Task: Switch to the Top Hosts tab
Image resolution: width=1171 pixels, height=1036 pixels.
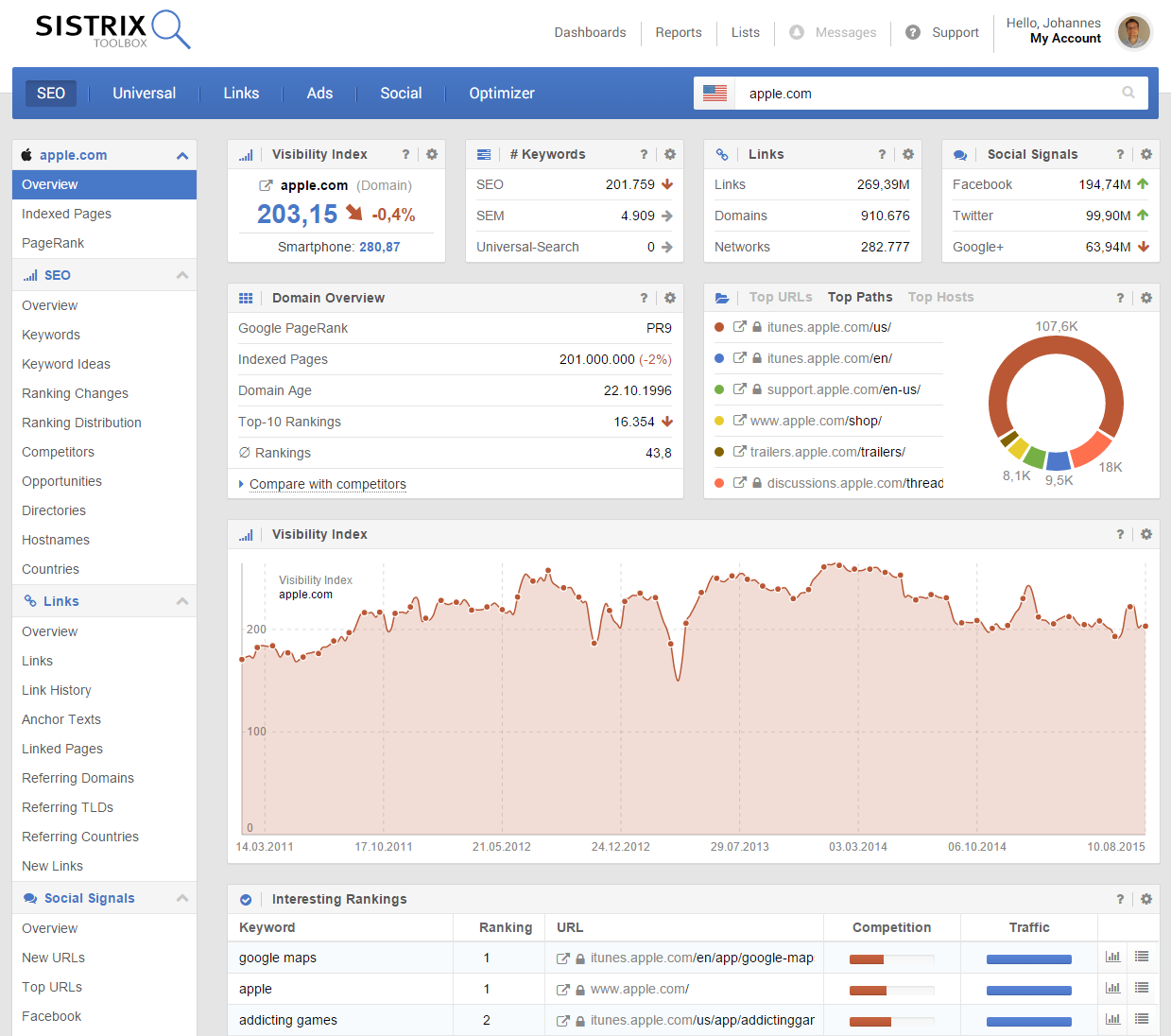Action: coord(940,297)
